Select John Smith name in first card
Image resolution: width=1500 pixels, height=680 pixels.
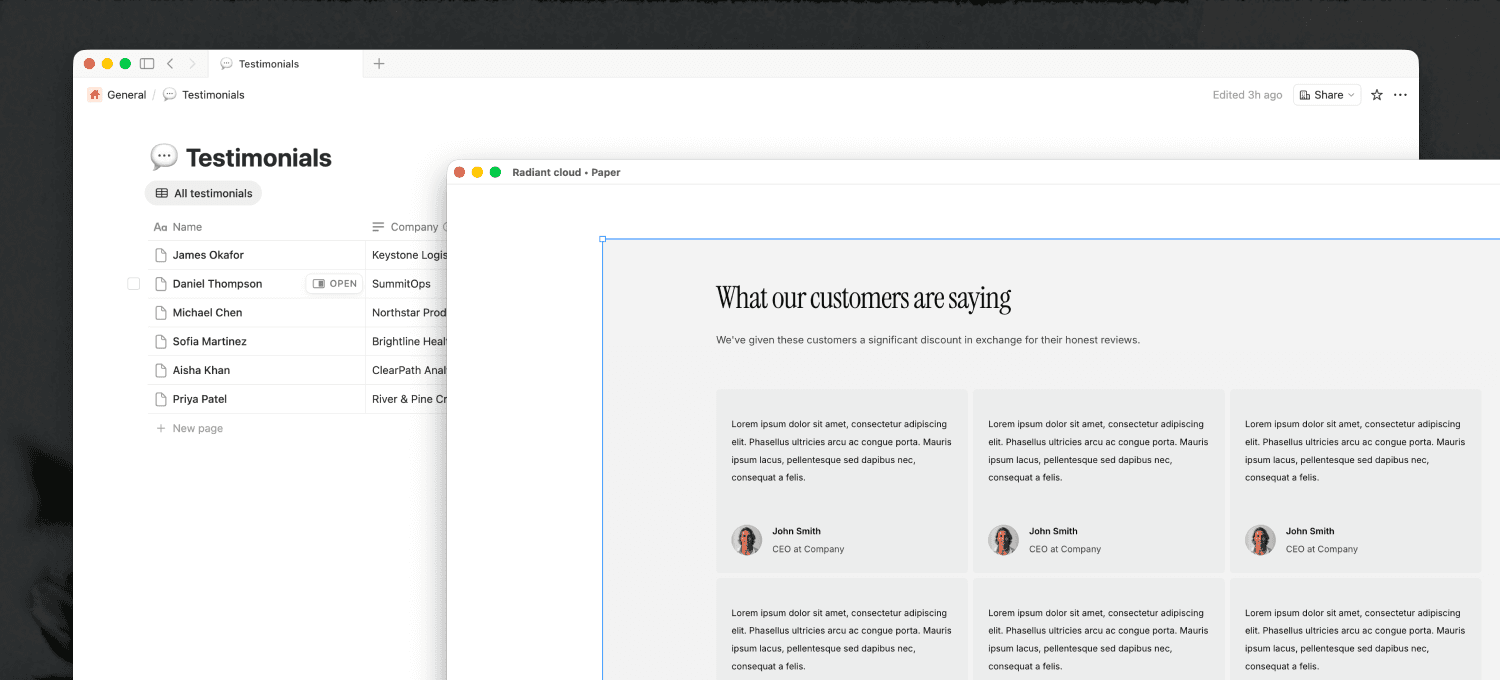(x=796, y=531)
